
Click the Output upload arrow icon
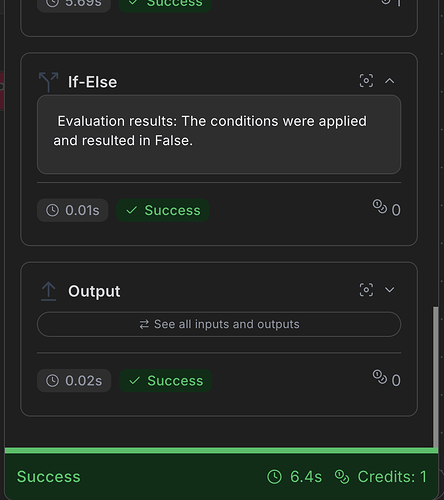click(x=49, y=291)
